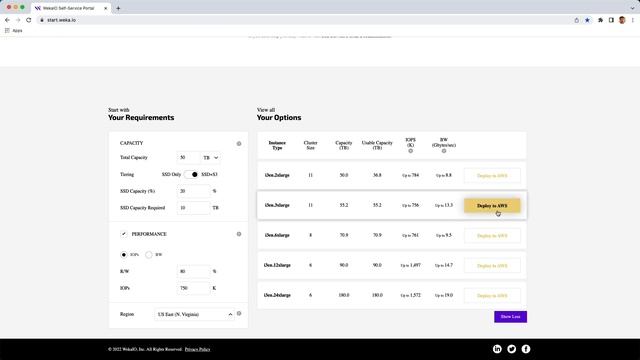The image size is (640, 360).
Task: Click the Performance section info icon
Action: pos(239,234)
